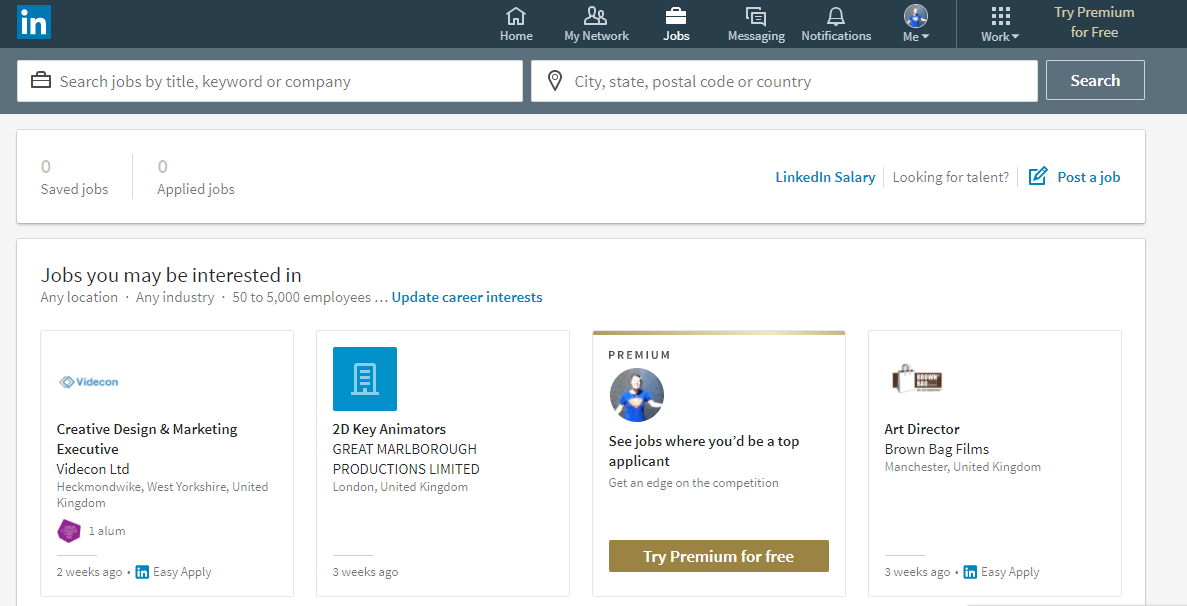
Task: Focus the city or country location field
Action: [x=784, y=81]
